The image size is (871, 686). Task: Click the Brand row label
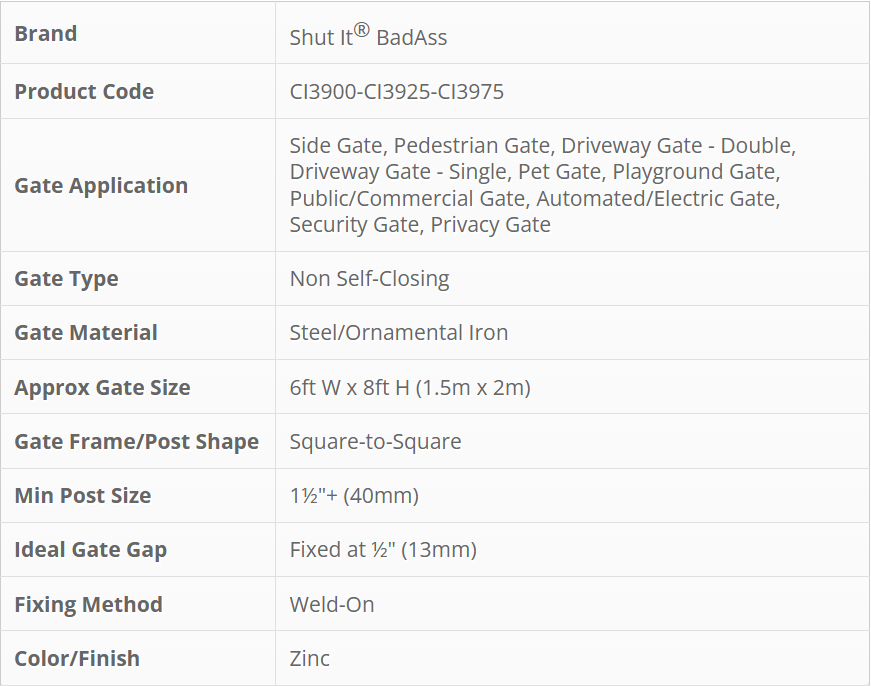coord(46,34)
